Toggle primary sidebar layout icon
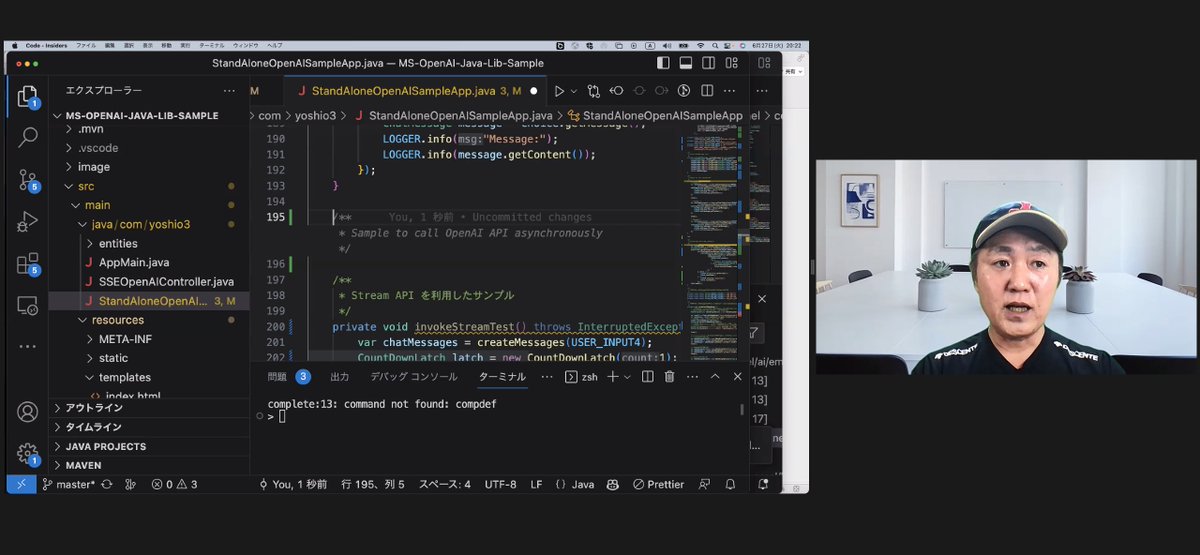The height and width of the screenshot is (555, 1200). pyautogui.click(x=663, y=63)
